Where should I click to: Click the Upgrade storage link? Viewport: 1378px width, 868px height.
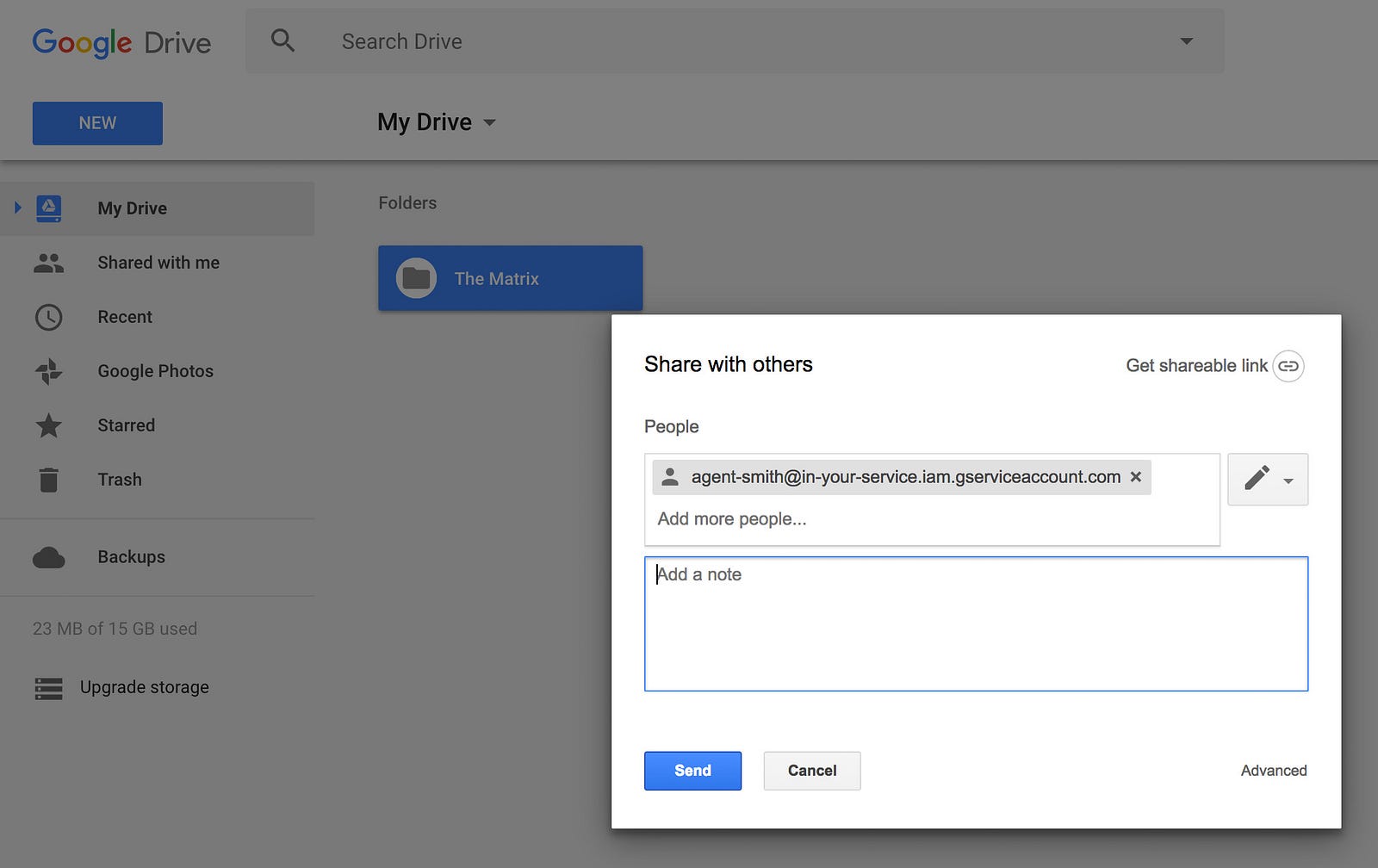tap(145, 687)
